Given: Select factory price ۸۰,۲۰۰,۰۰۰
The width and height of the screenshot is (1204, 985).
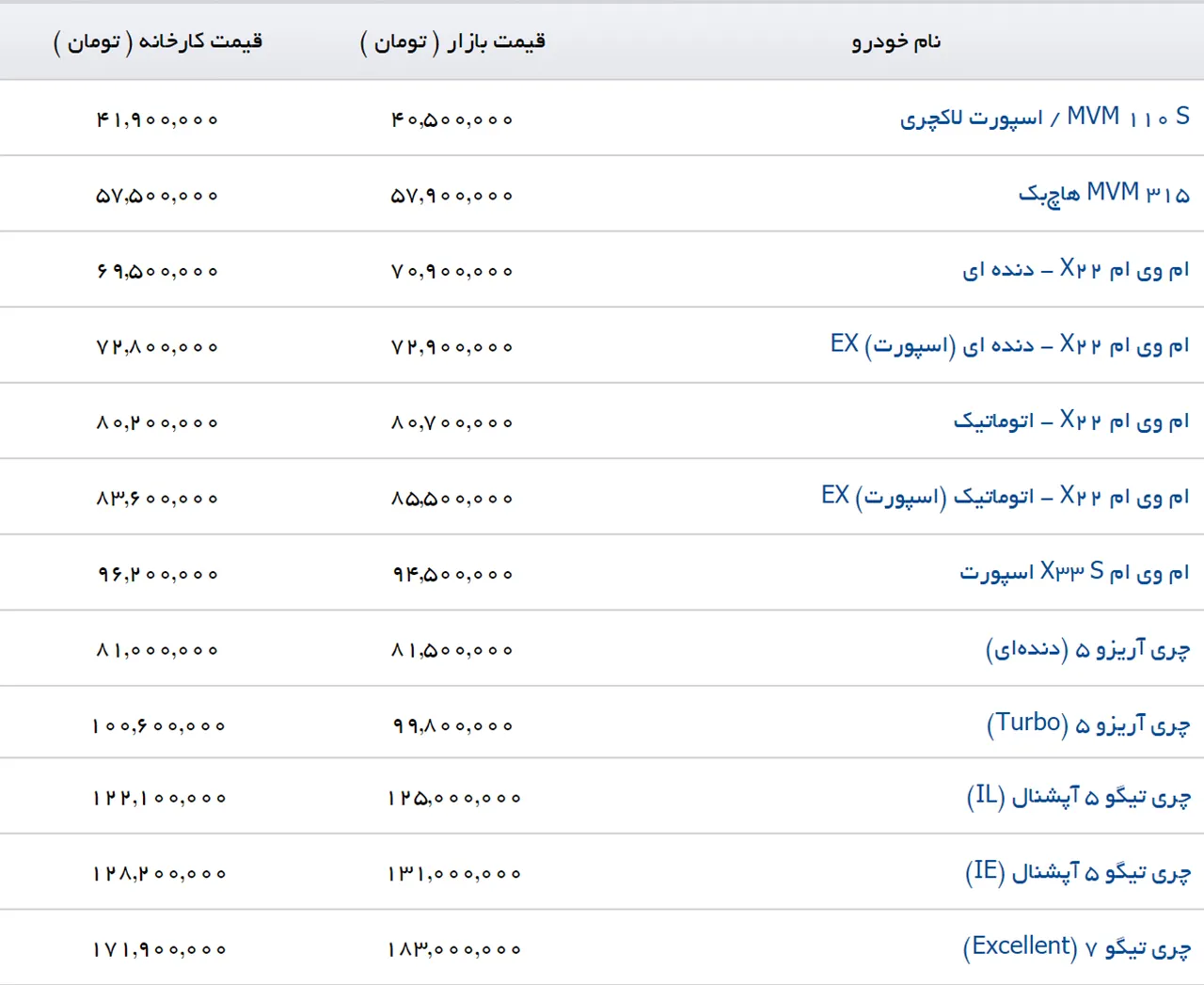Looking at the screenshot, I should [x=157, y=423].
